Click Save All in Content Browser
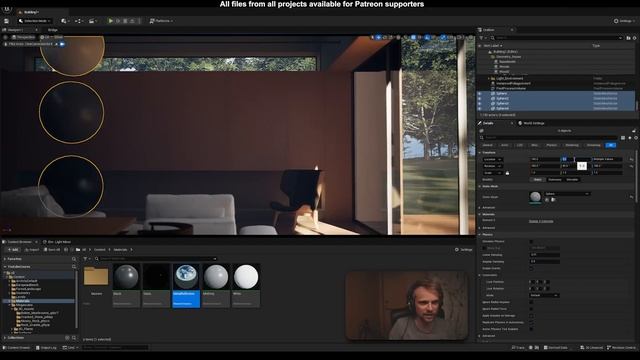640x360 pixels. (x=52, y=249)
